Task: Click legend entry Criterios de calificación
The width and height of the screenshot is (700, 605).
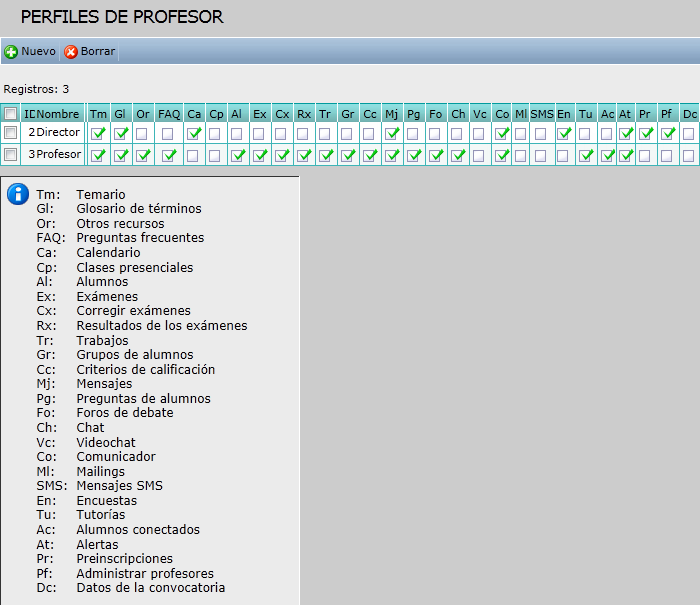Action: [x=146, y=369]
